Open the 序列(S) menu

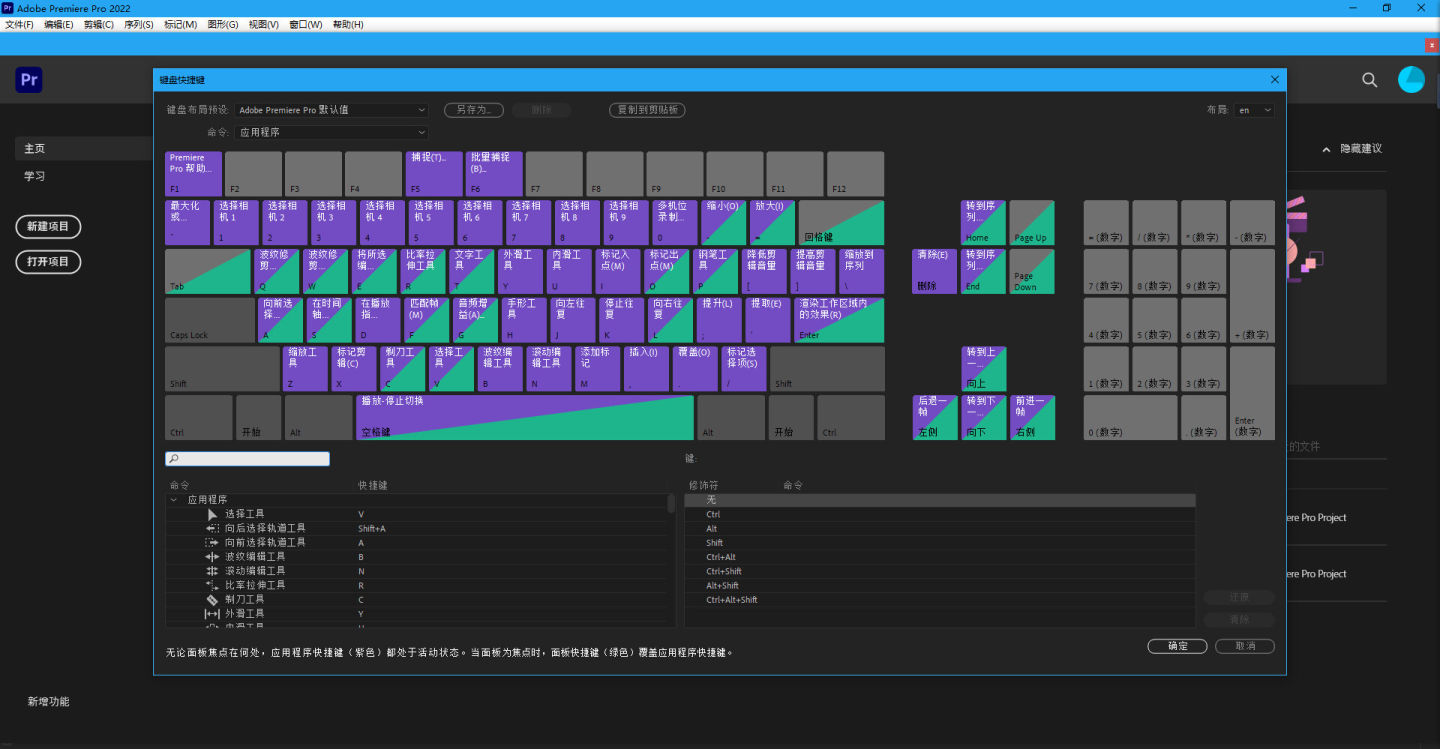(138, 24)
